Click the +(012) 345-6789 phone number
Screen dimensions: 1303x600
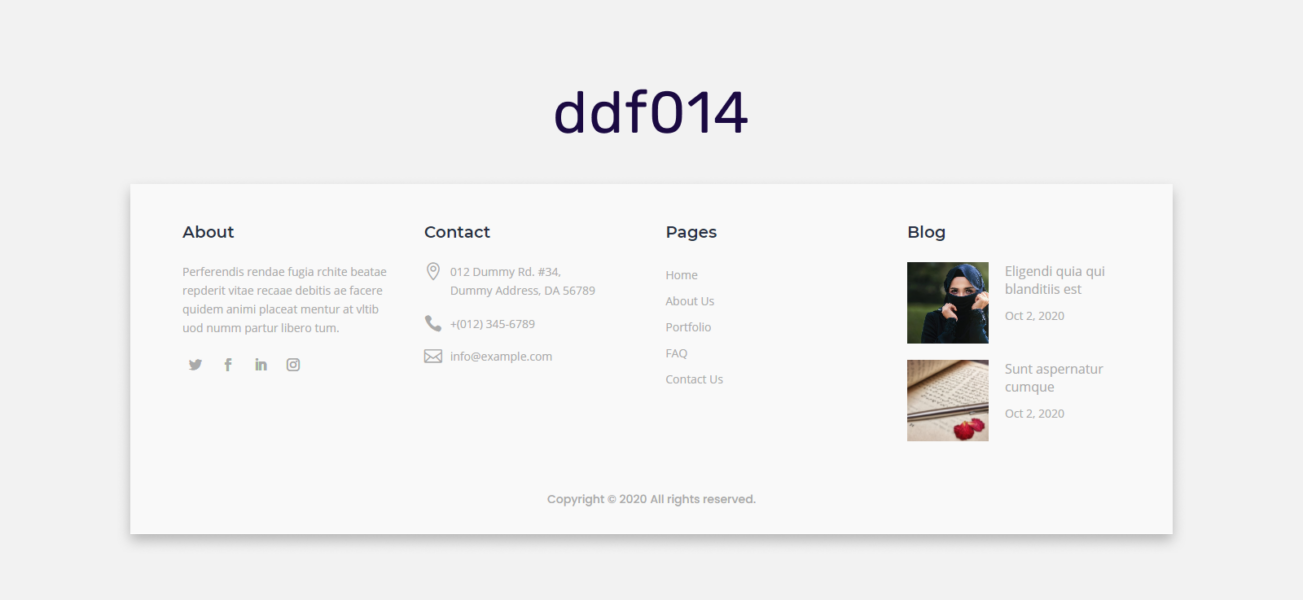(x=492, y=323)
